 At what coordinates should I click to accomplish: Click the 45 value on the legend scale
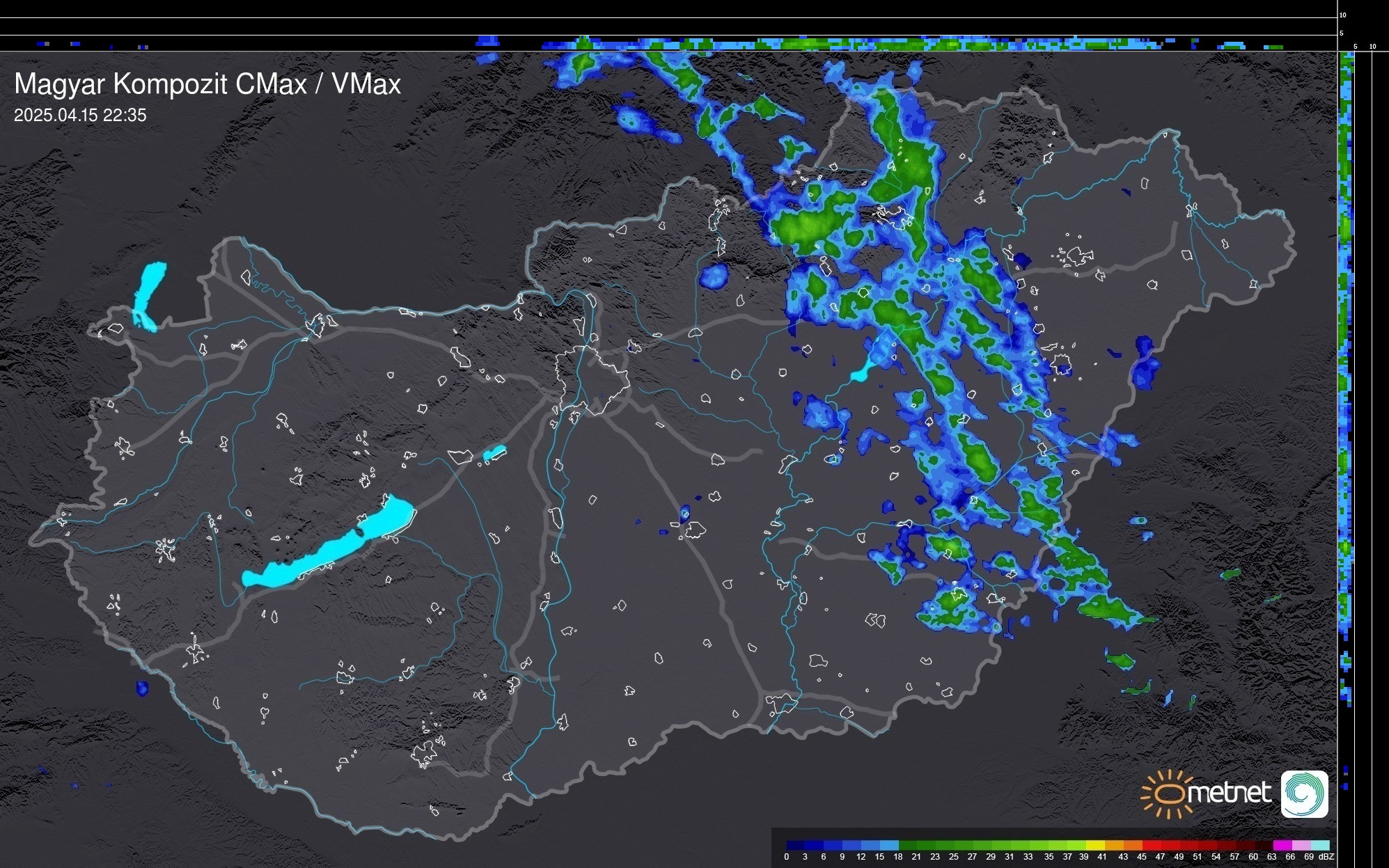pyautogui.click(x=1142, y=857)
